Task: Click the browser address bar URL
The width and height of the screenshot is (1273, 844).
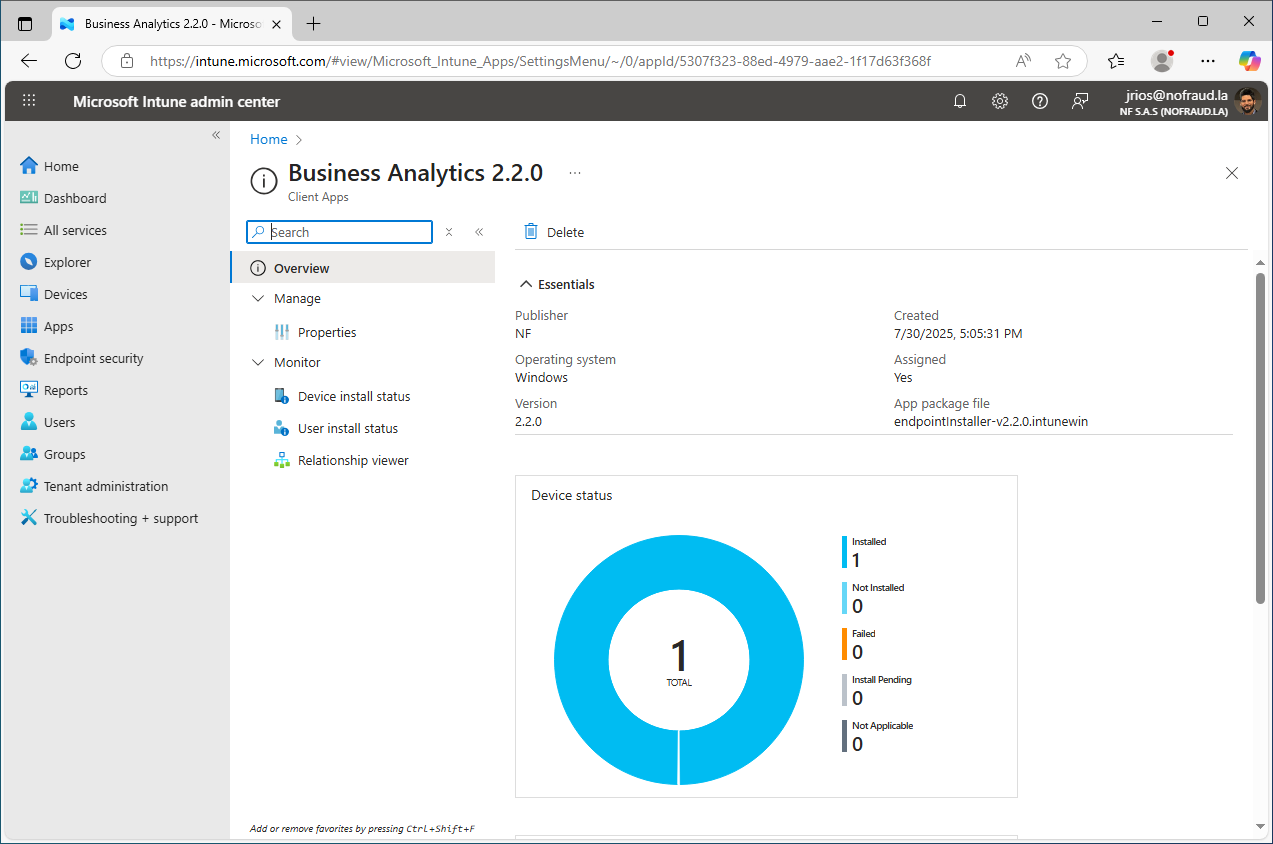Action: 540,61
